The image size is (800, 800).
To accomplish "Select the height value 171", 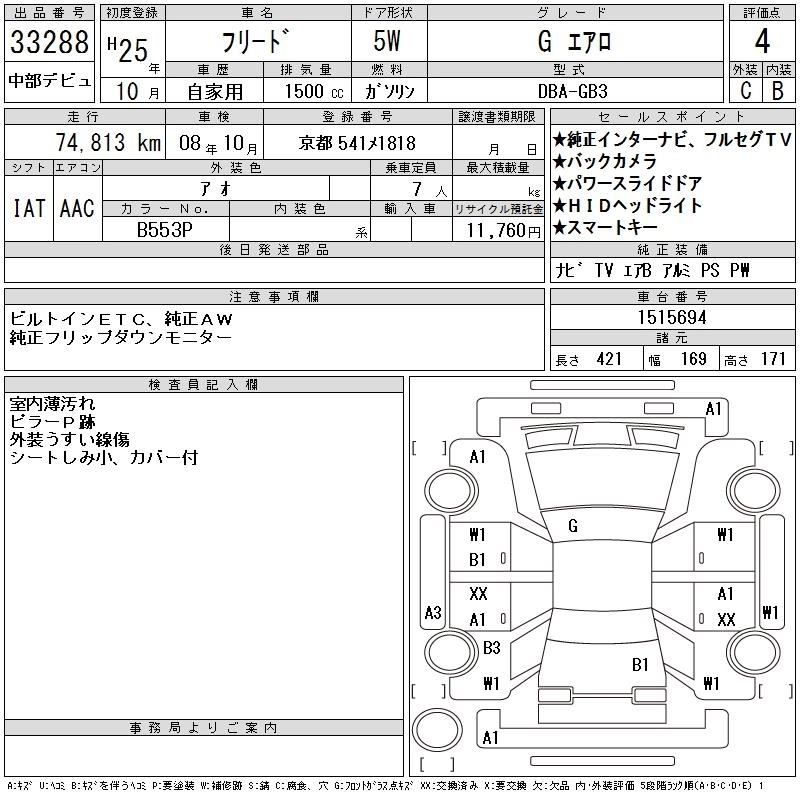I will click(x=773, y=359).
